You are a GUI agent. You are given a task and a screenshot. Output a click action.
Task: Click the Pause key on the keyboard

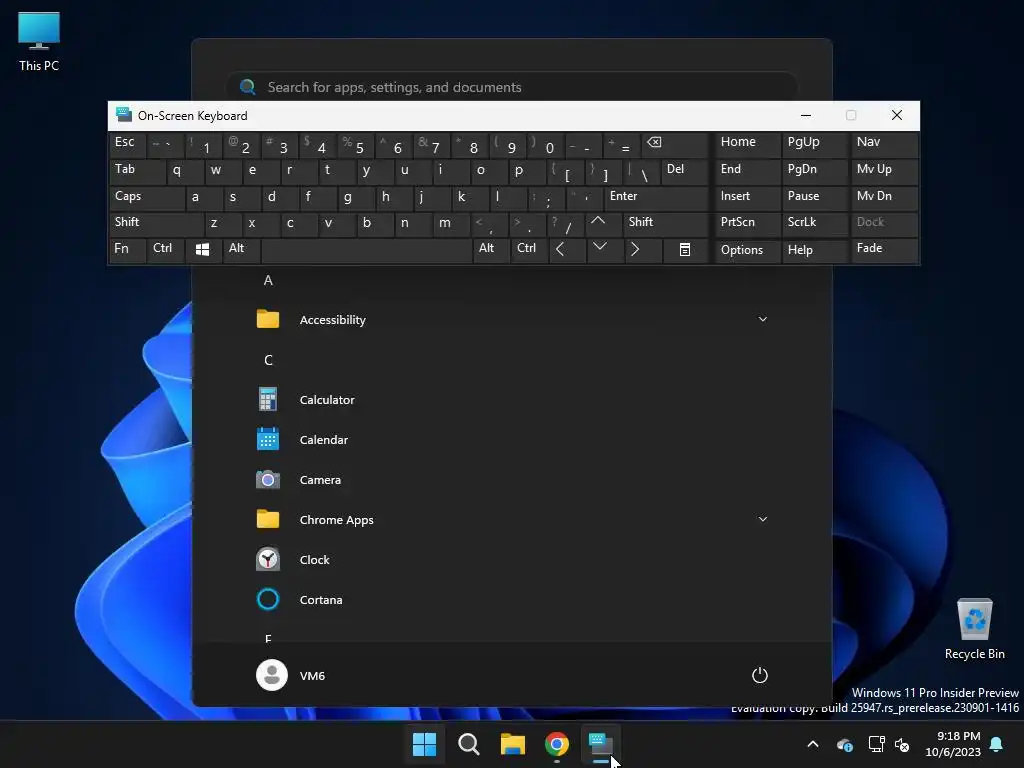coord(814,197)
